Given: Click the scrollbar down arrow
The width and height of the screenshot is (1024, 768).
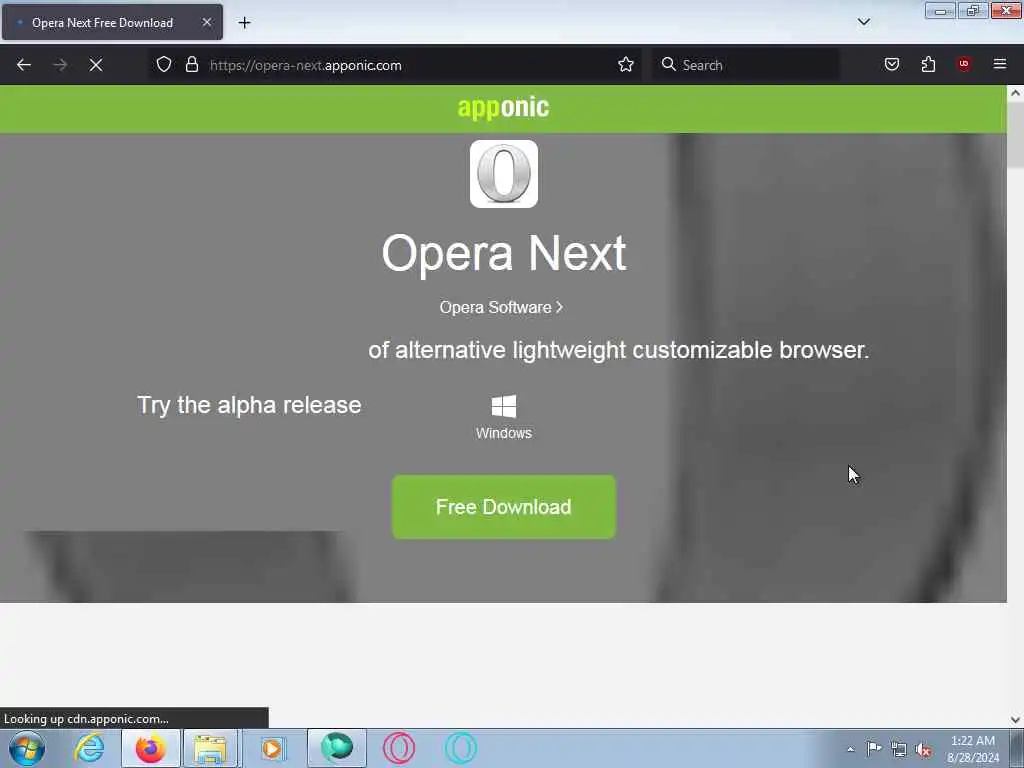Looking at the screenshot, I should click(x=1015, y=720).
